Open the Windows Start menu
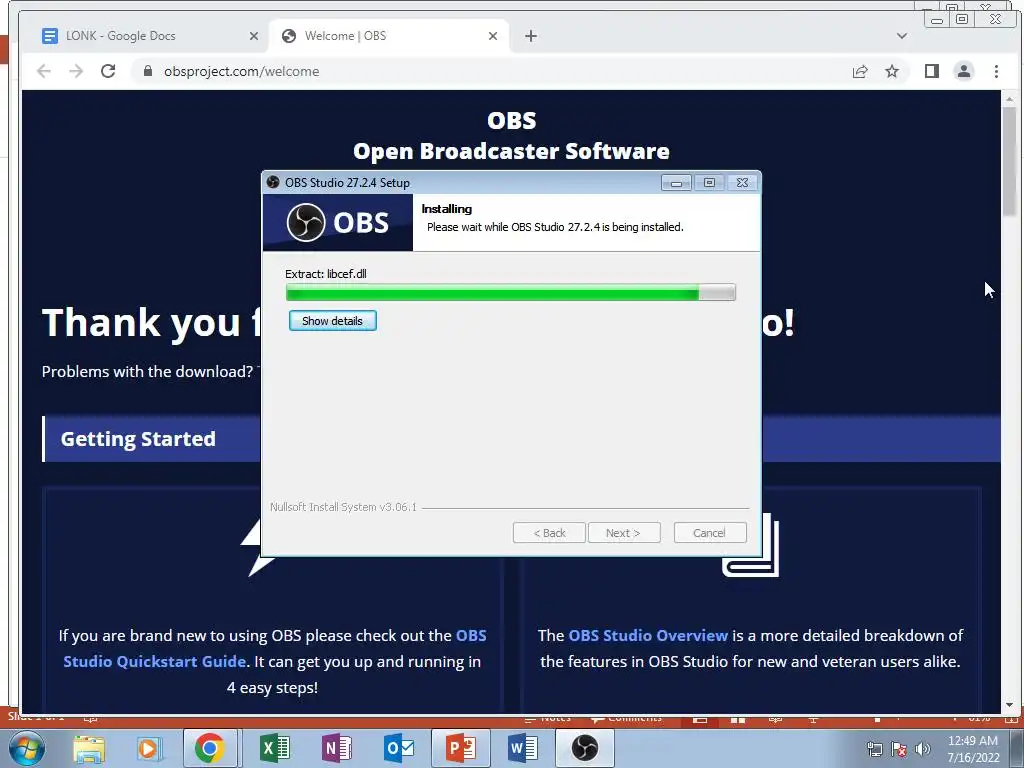Viewport: 1024px width, 768px height. (25, 748)
